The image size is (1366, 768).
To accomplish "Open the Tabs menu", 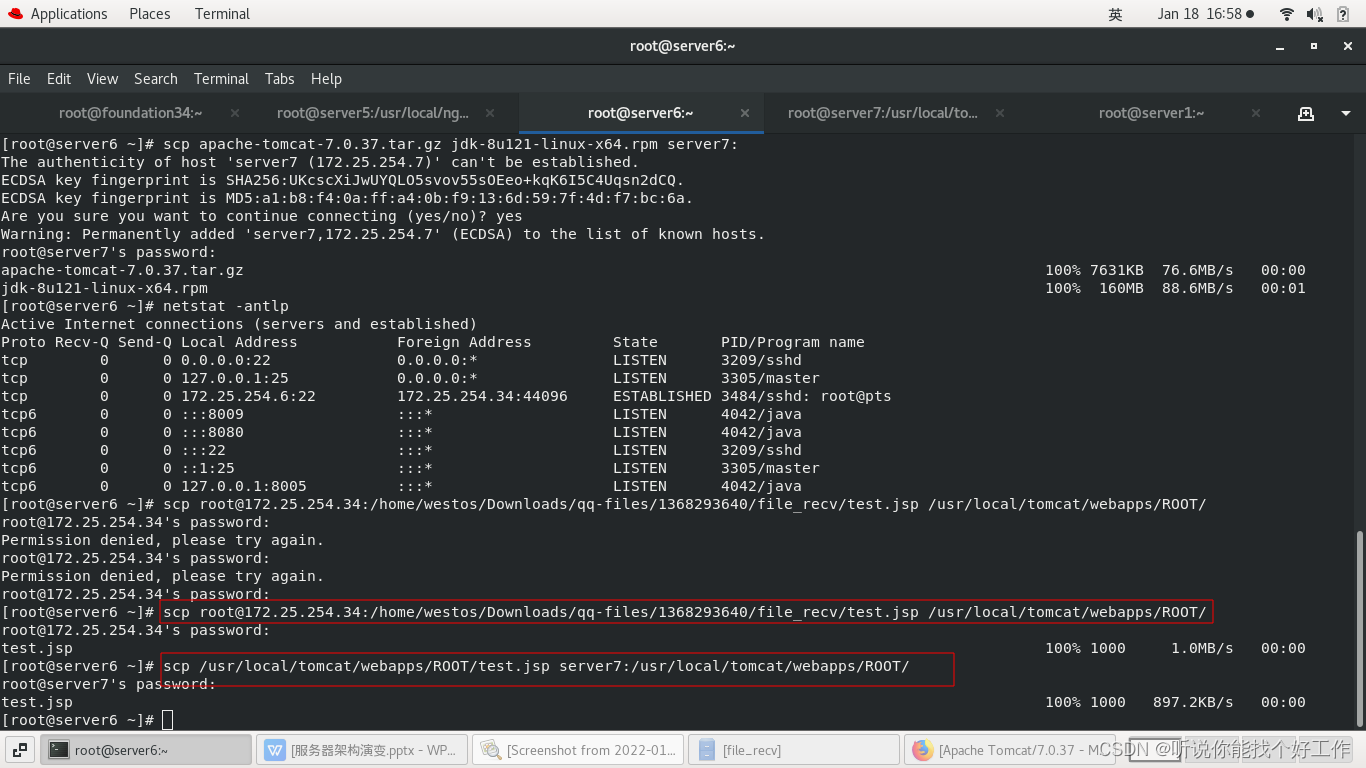I will 279,79.
